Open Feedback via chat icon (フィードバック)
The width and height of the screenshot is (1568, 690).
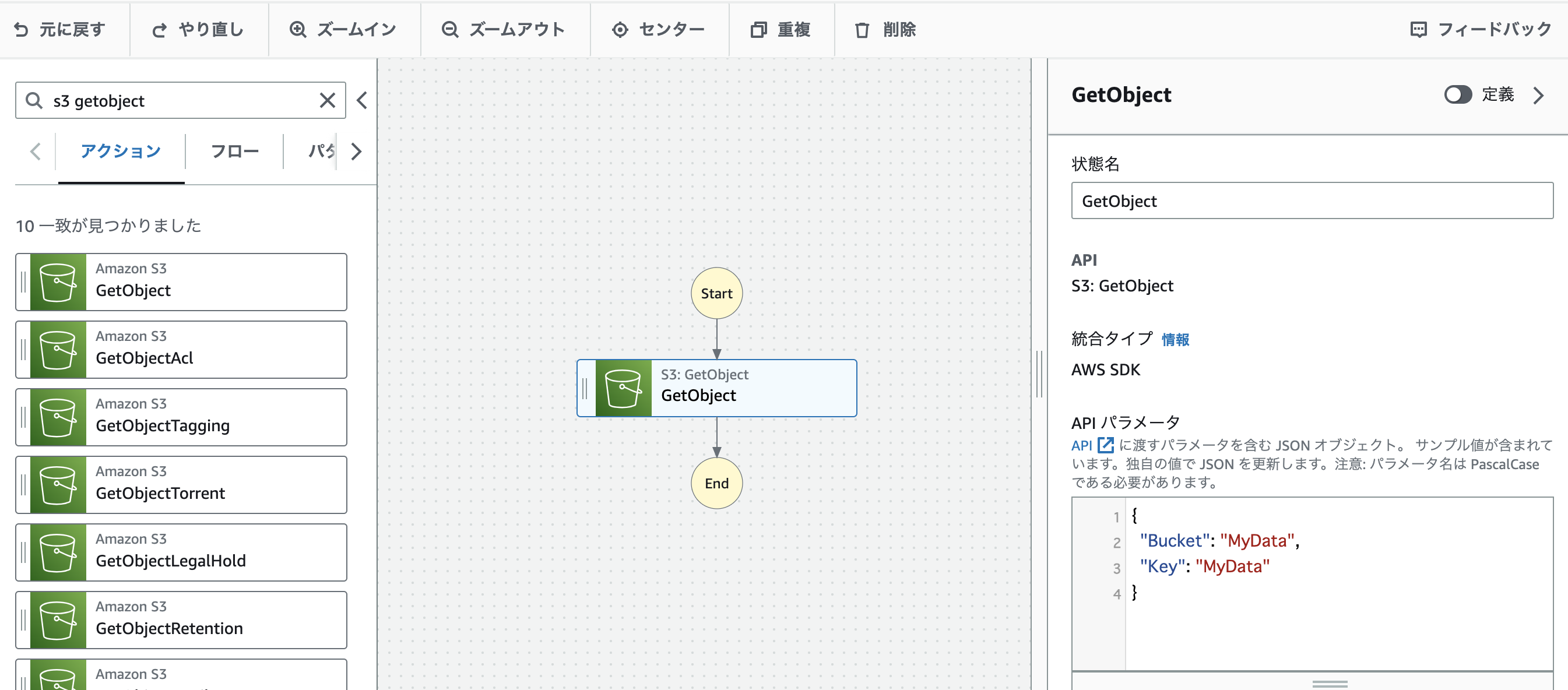tap(1418, 29)
